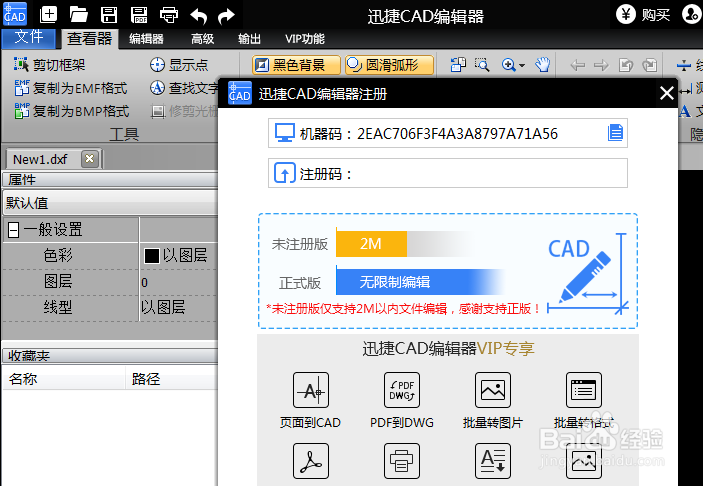
Task: Click the New file icon in title bar
Action: click(48, 15)
